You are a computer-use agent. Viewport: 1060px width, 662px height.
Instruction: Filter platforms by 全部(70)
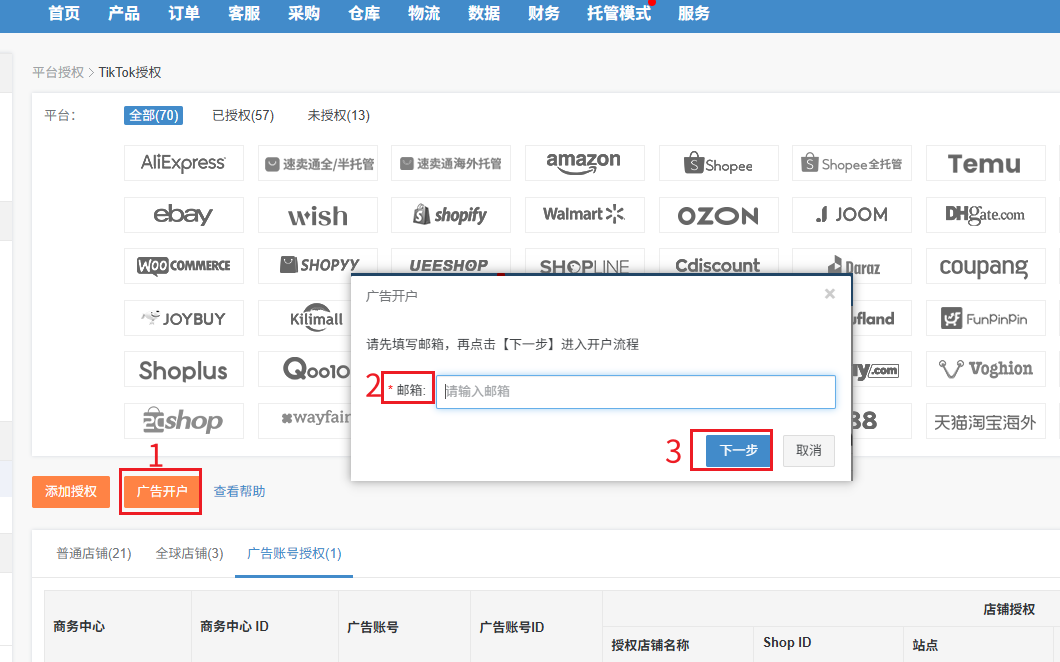153,116
